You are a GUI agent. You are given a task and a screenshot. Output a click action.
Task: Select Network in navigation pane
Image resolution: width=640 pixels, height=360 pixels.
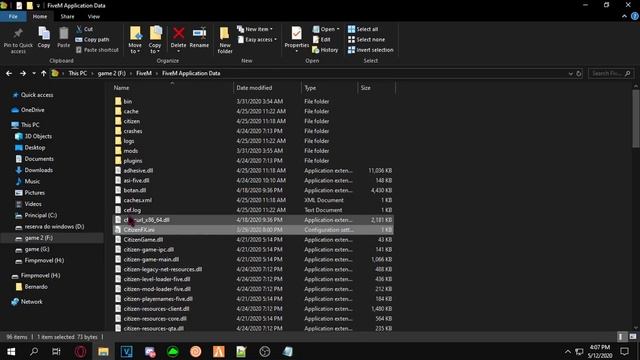pos(31,302)
